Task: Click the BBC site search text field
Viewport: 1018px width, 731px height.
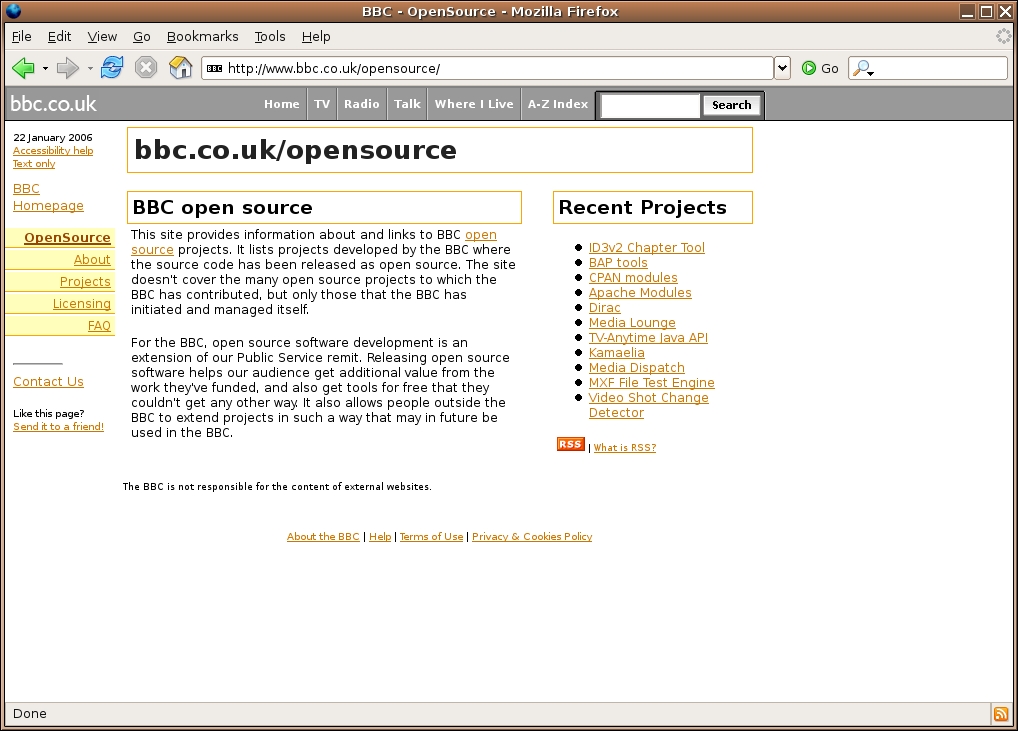Action: pos(650,105)
